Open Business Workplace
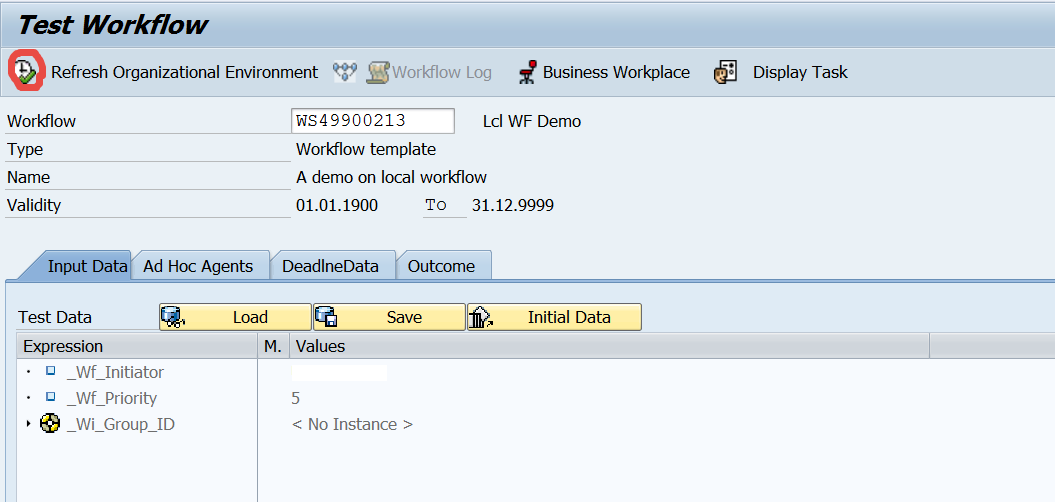The image size is (1055, 502). click(x=616, y=72)
